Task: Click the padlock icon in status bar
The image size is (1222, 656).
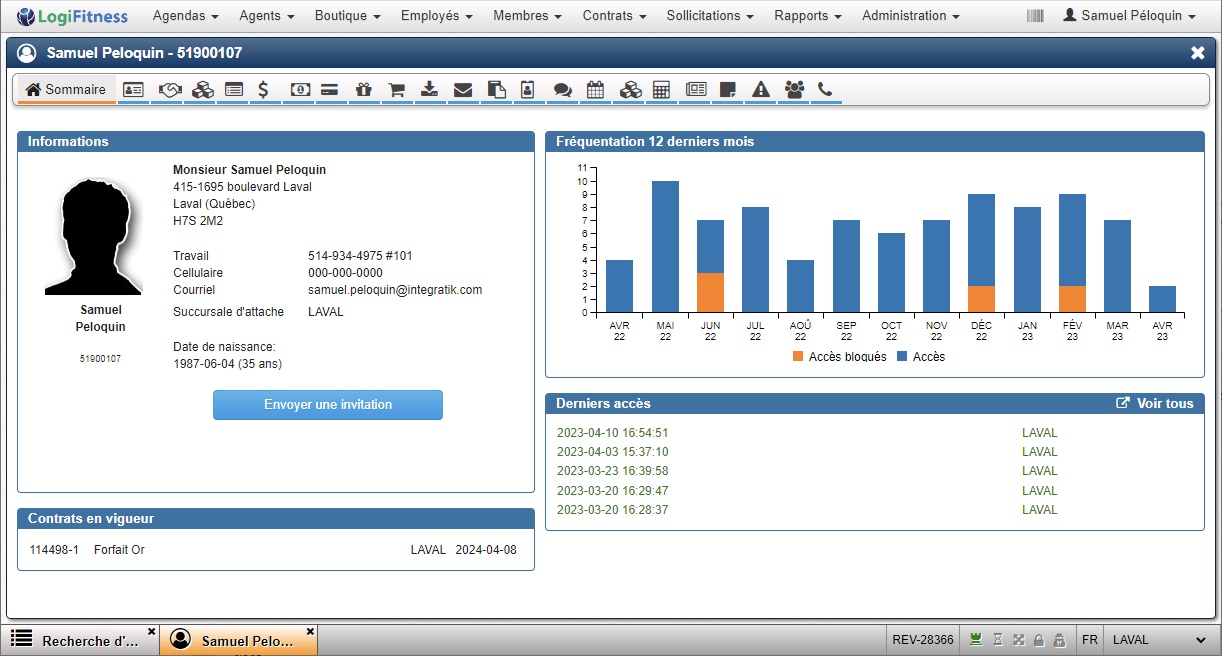Action: (1038, 640)
